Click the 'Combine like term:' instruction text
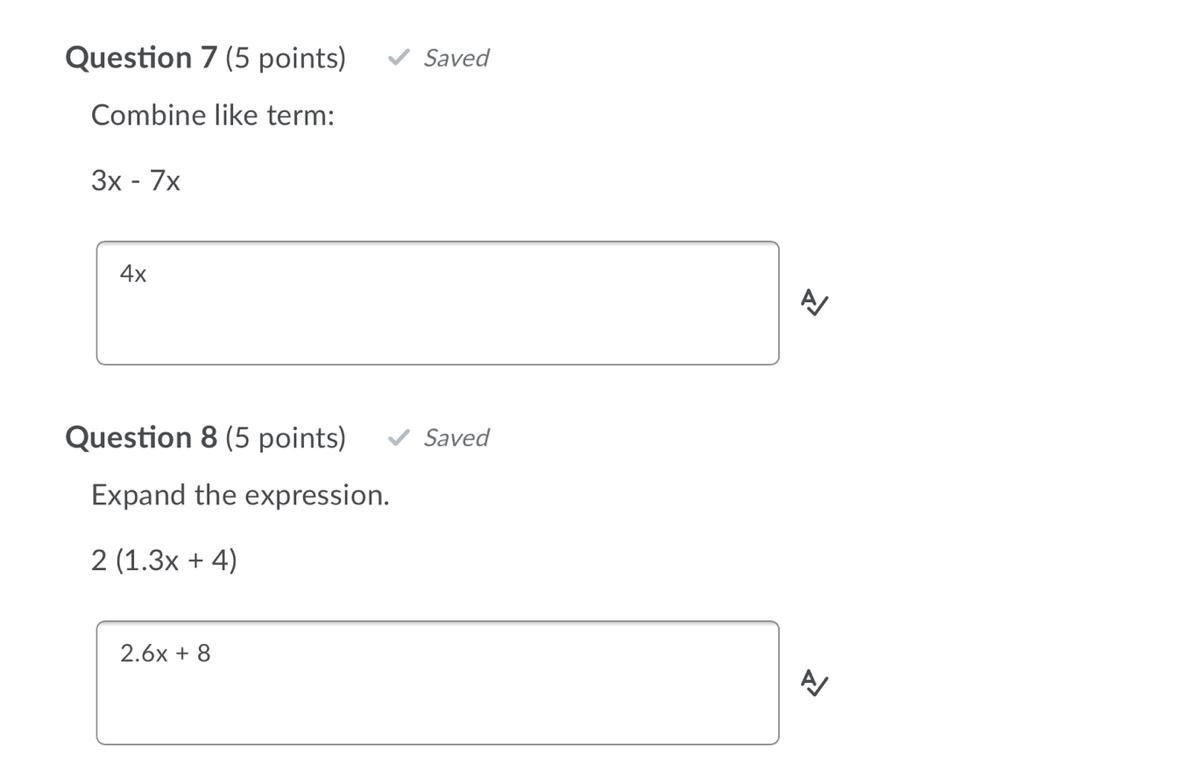Image resolution: width=1200 pixels, height=775 pixels. coord(213,116)
